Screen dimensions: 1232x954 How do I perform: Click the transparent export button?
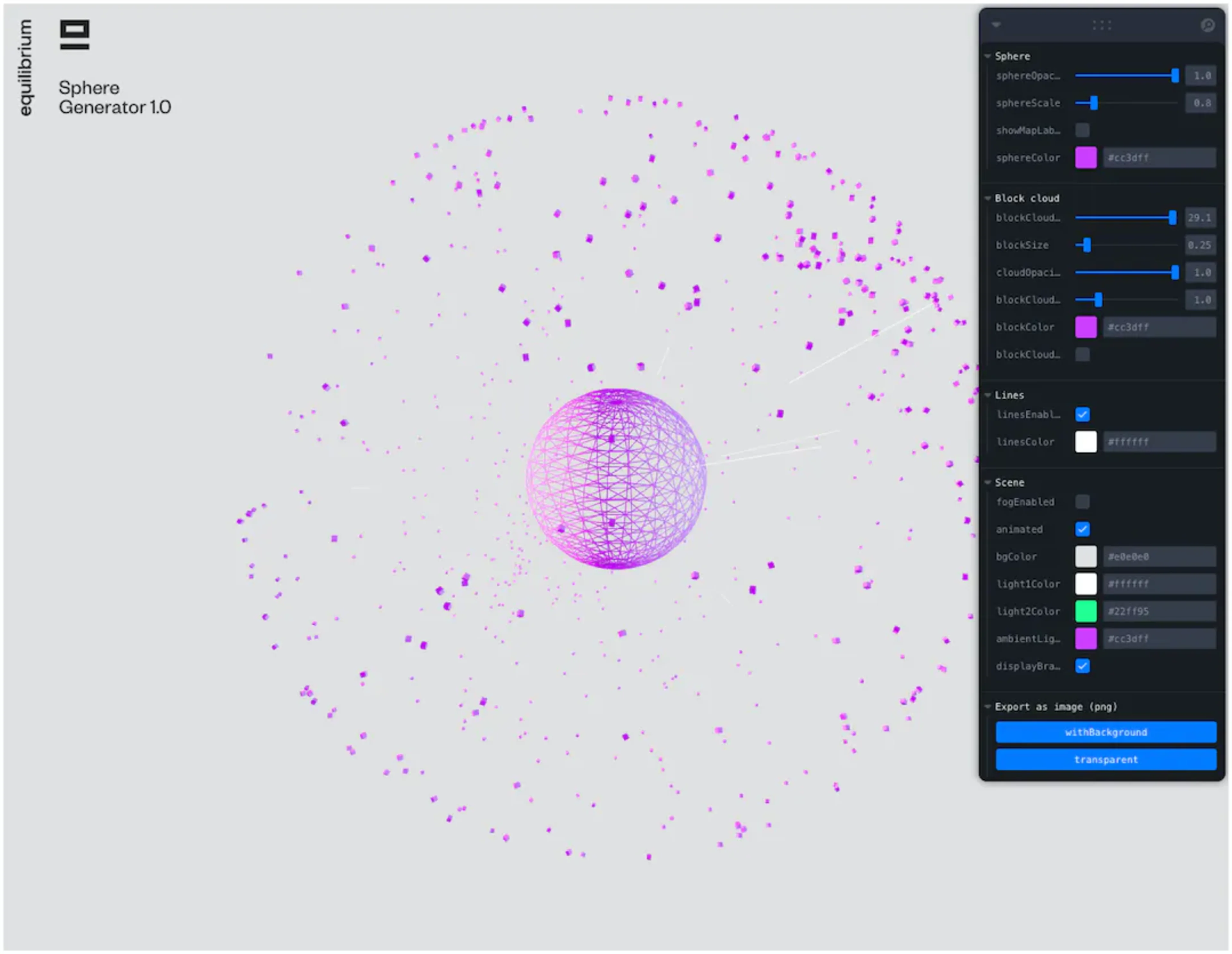(x=1106, y=760)
